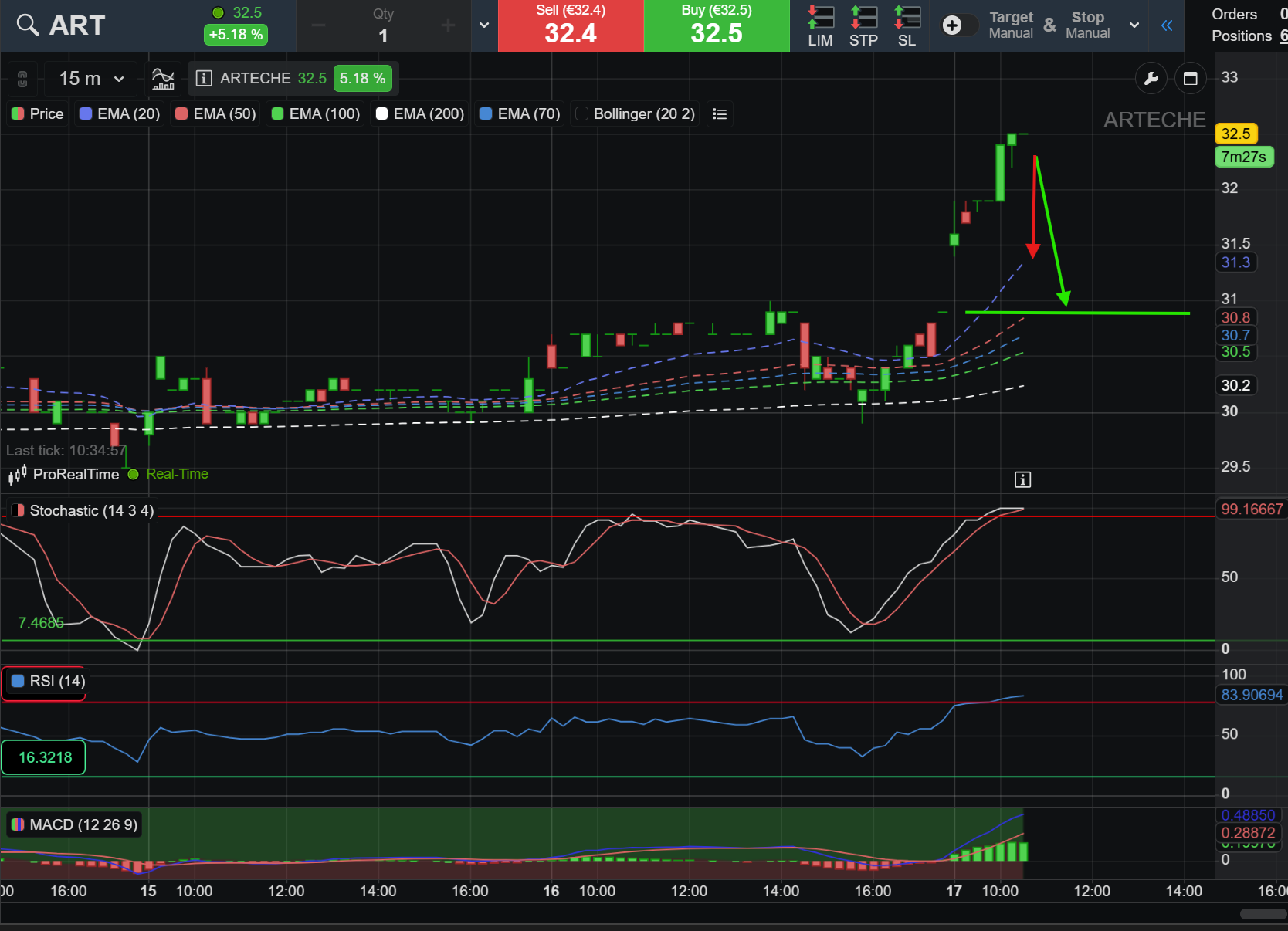Image resolution: width=1288 pixels, height=931 pixels.
Task: Click the horizontal scrollbar thumb at bottom
Action: click(1264, 914)
